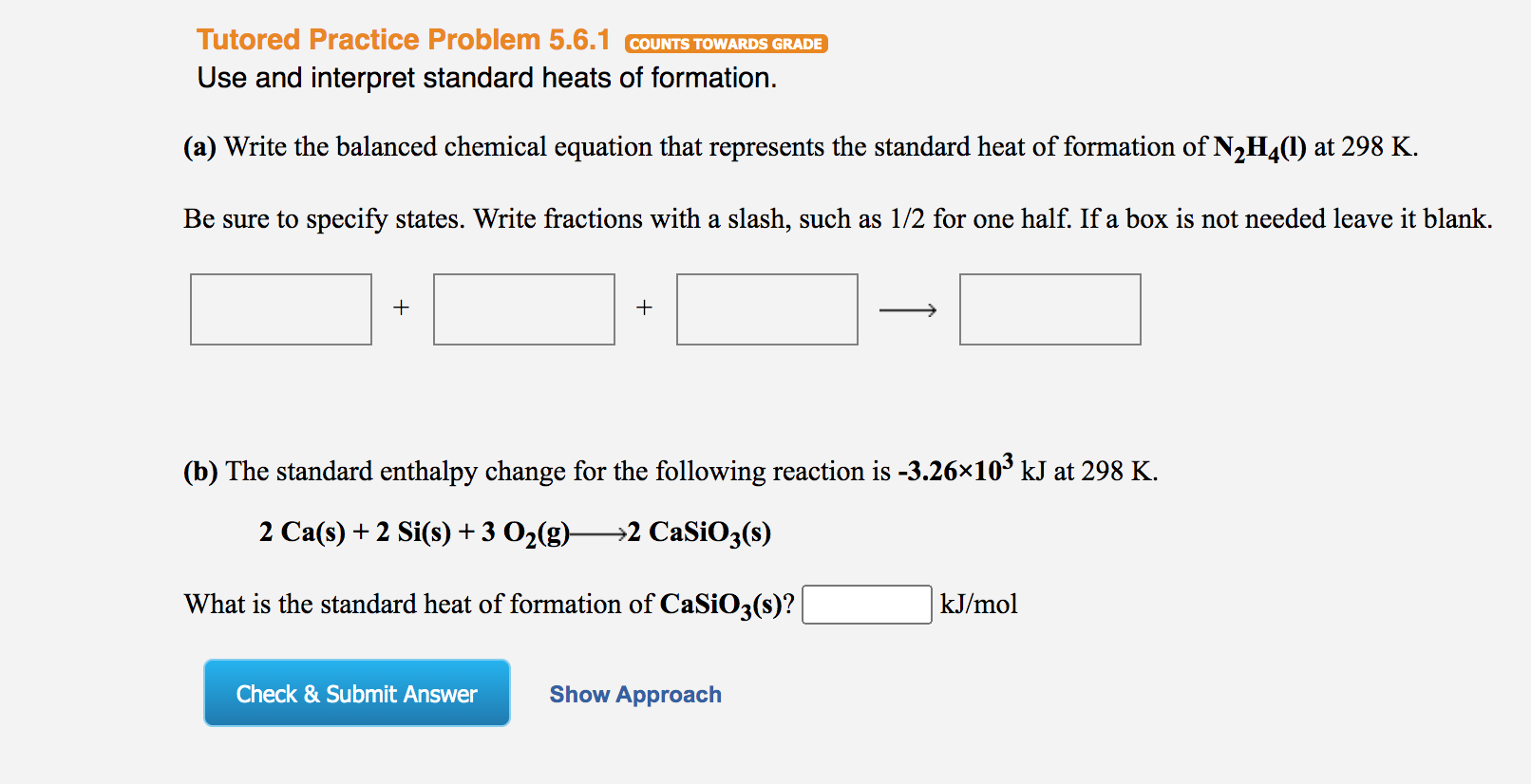Image resolution: width=1531 pixels, height=784 pixels.
Task: Click the fractions instruction line
Action: pos(838,218)
